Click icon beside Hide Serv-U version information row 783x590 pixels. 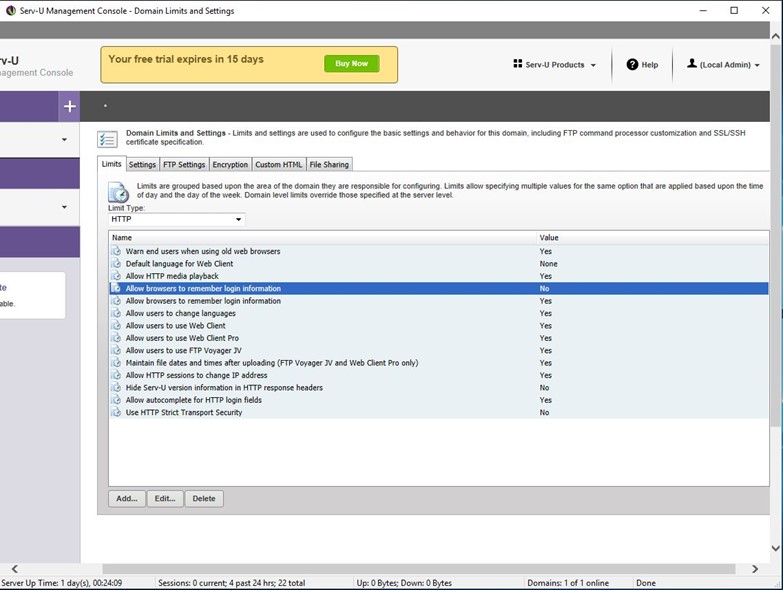coord(116,388)
